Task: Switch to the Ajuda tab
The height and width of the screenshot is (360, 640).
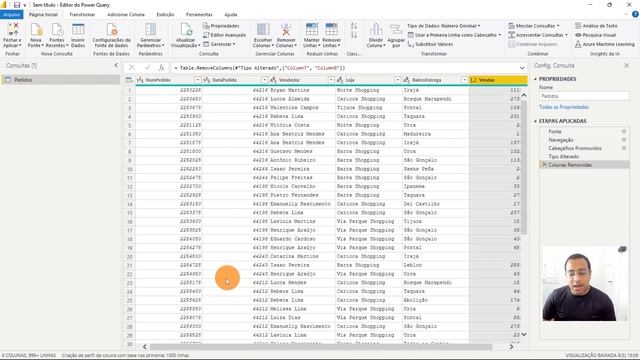Action: pos(231,15)
